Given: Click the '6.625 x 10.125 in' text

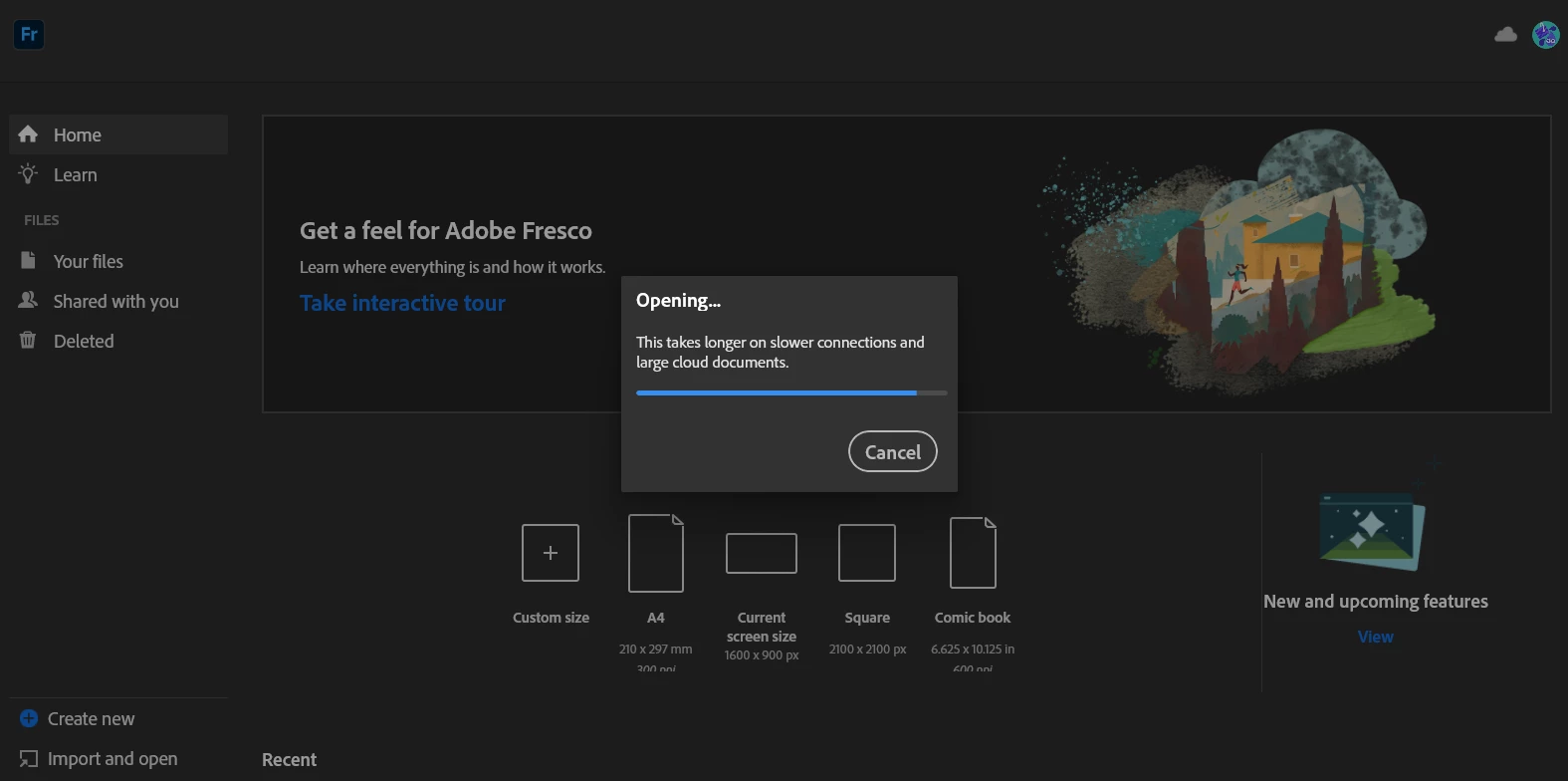Looking at the screenshot, I should (x=973, y=649).
